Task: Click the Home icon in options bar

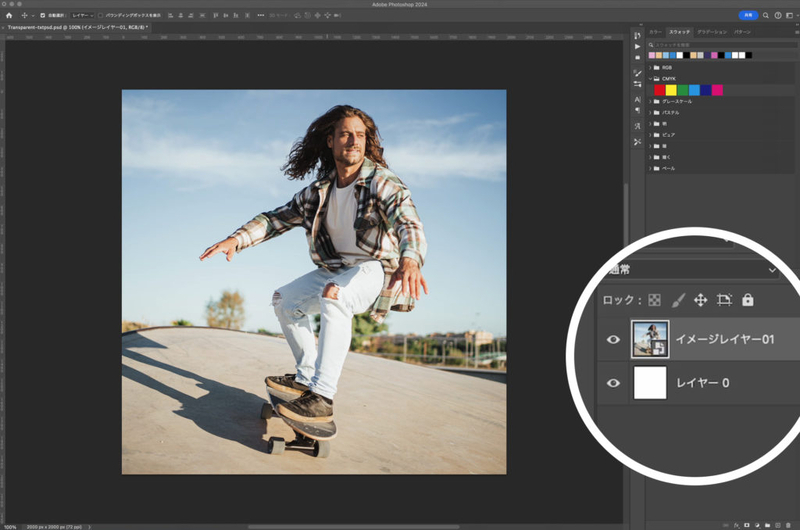Action: tap(9, 16)
